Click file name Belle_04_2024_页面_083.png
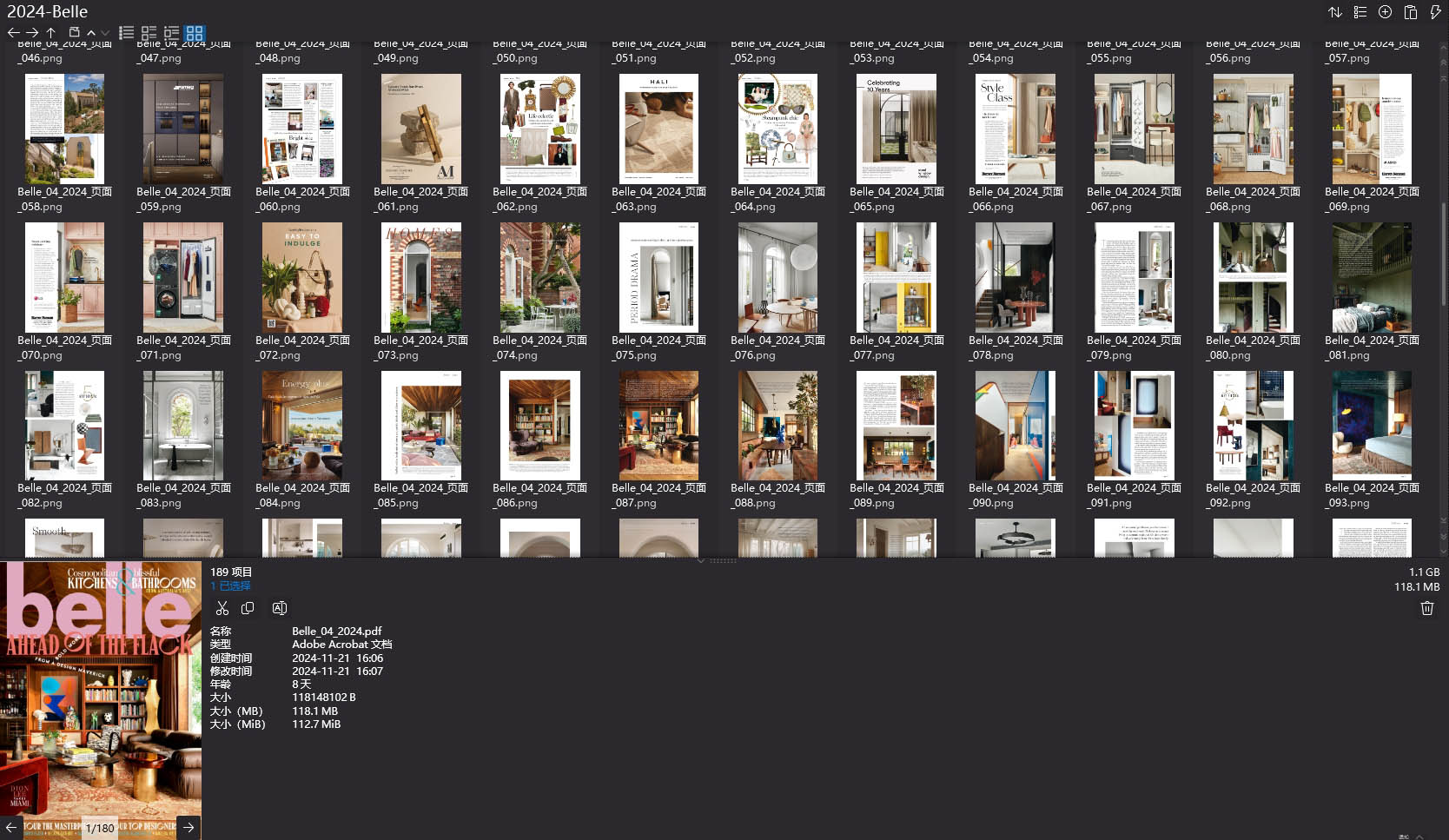 point(183,495)
